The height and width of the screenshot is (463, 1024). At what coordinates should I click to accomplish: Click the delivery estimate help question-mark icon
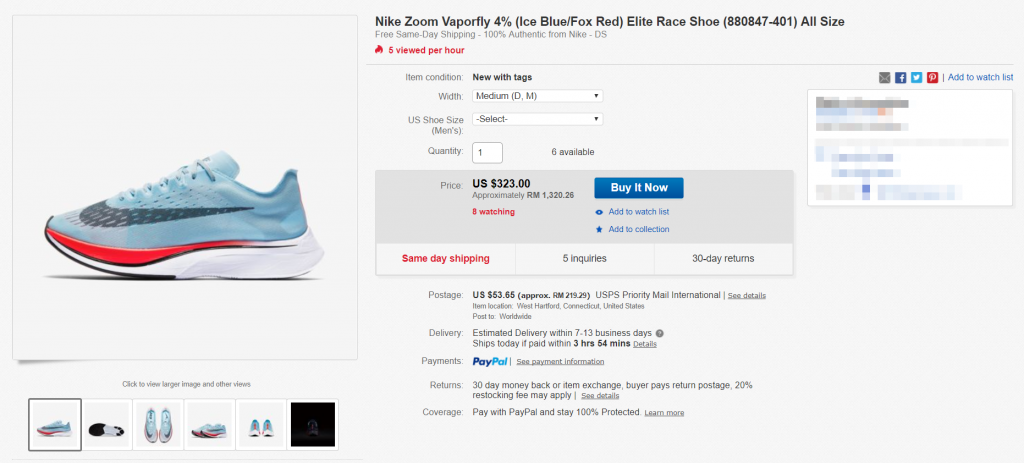point(660,333)
